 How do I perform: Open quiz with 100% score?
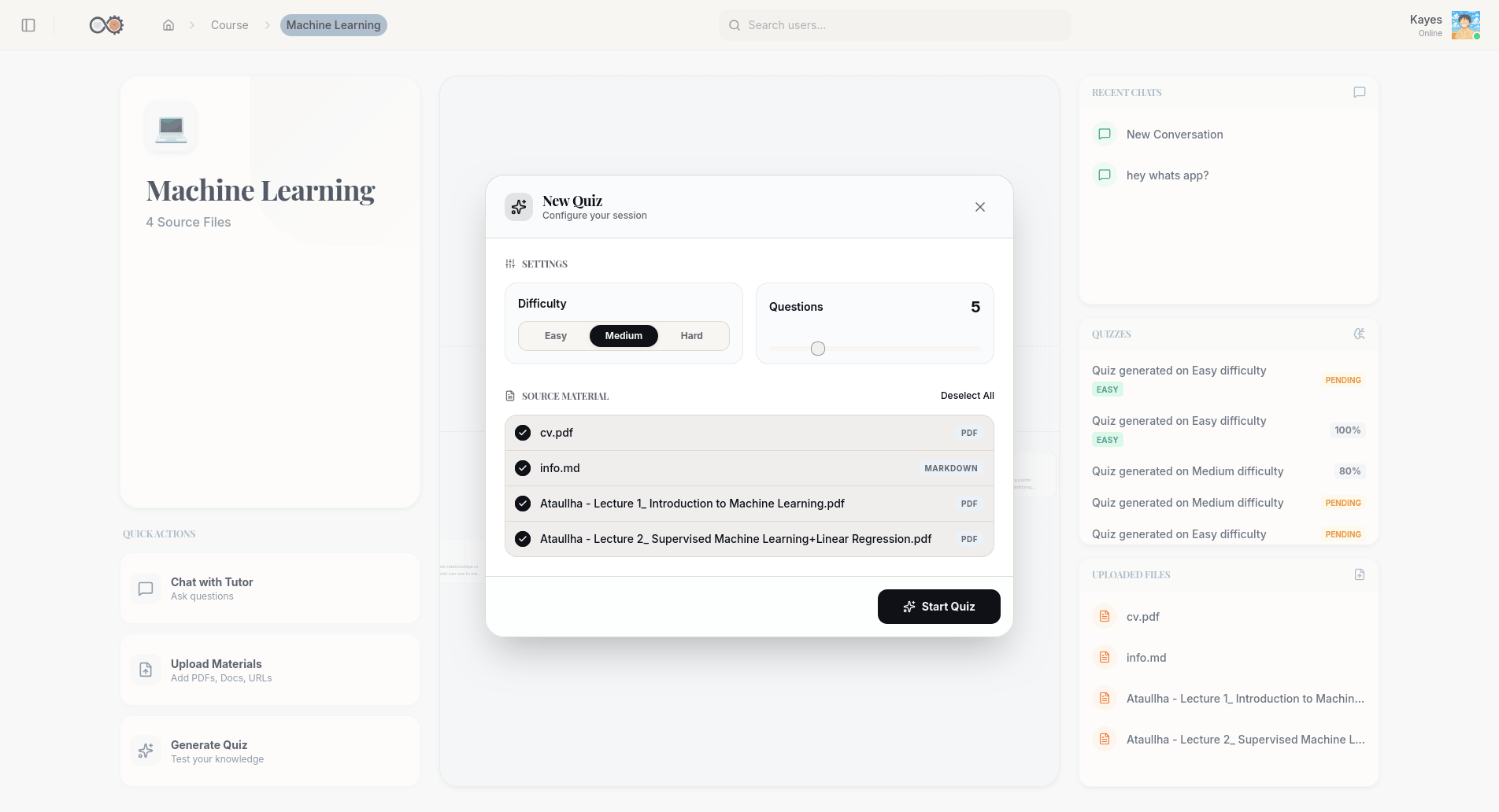click(1229, 430)
